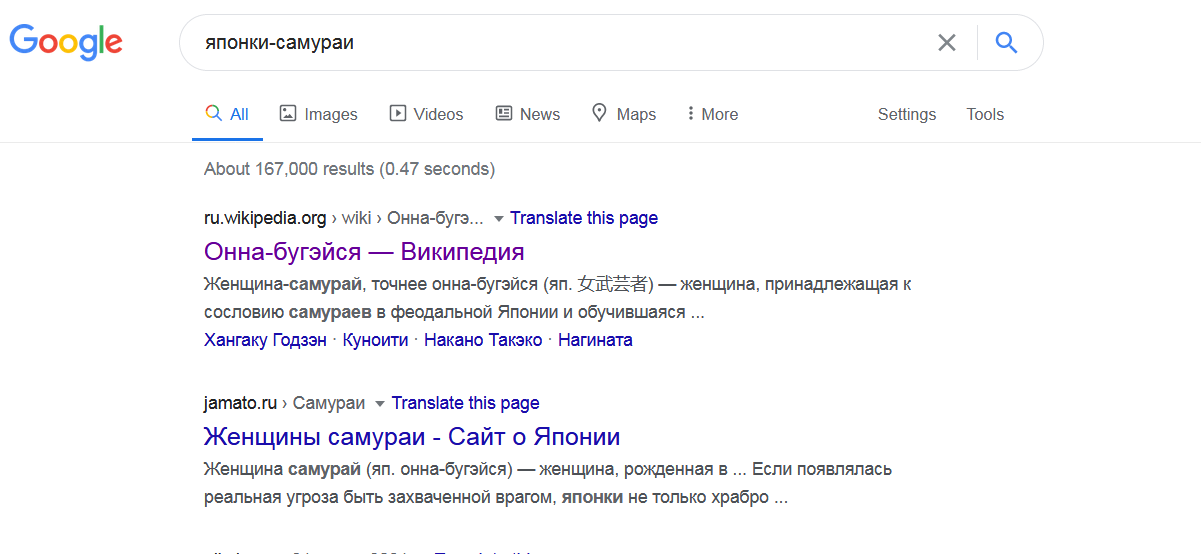The image size is (1201, 554).
Task: Click the Maps tab pin icon
Action: 600,113
